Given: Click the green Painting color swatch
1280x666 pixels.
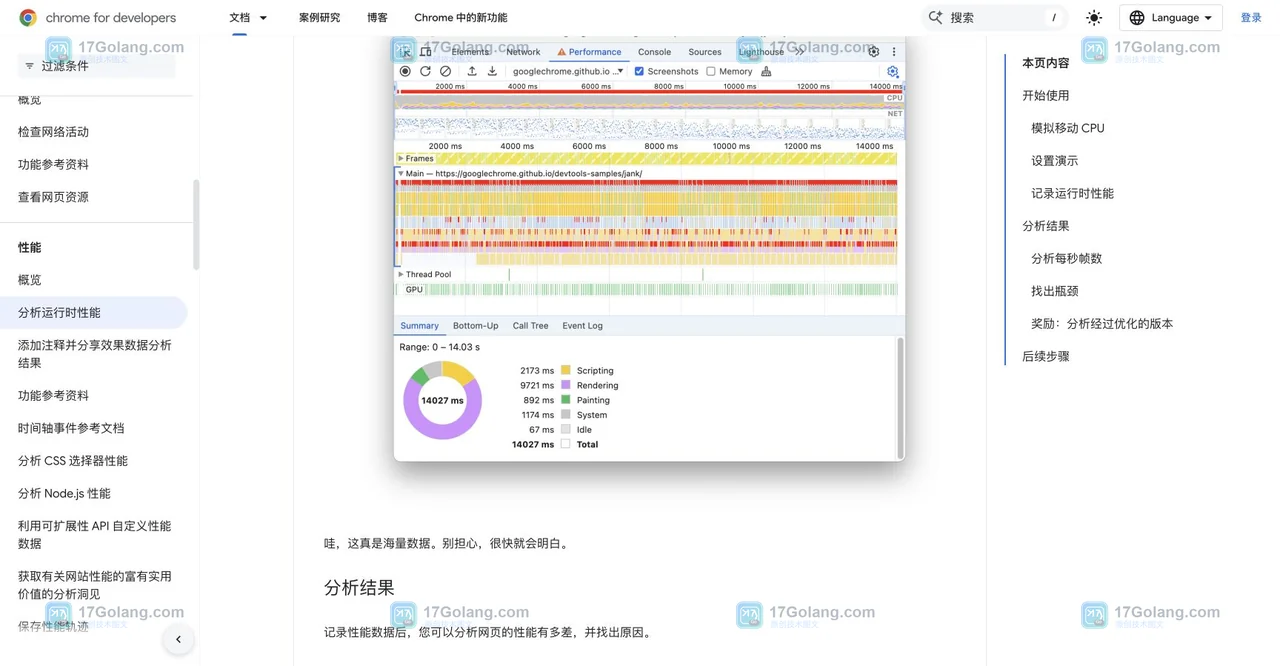Looking at the screenshot, I should pyautogui.click(x=566, y=400).
